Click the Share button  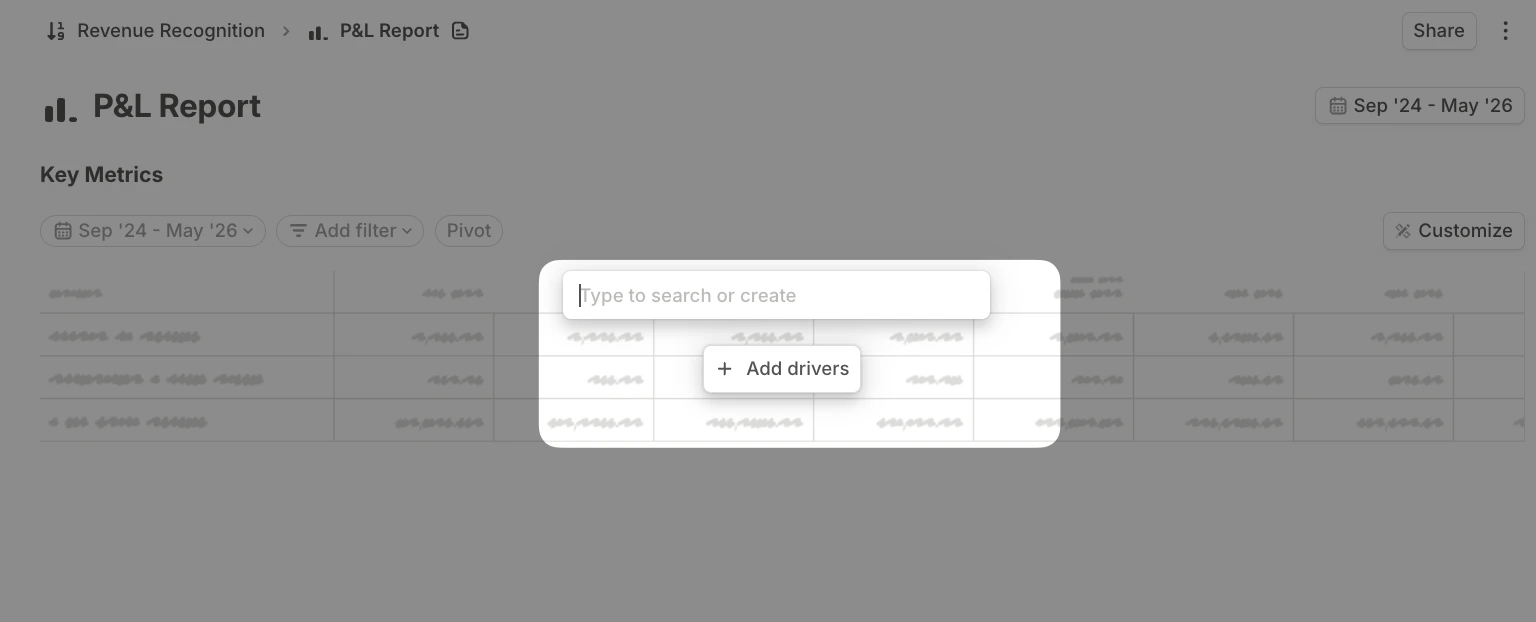click(x=1438, y=30)
